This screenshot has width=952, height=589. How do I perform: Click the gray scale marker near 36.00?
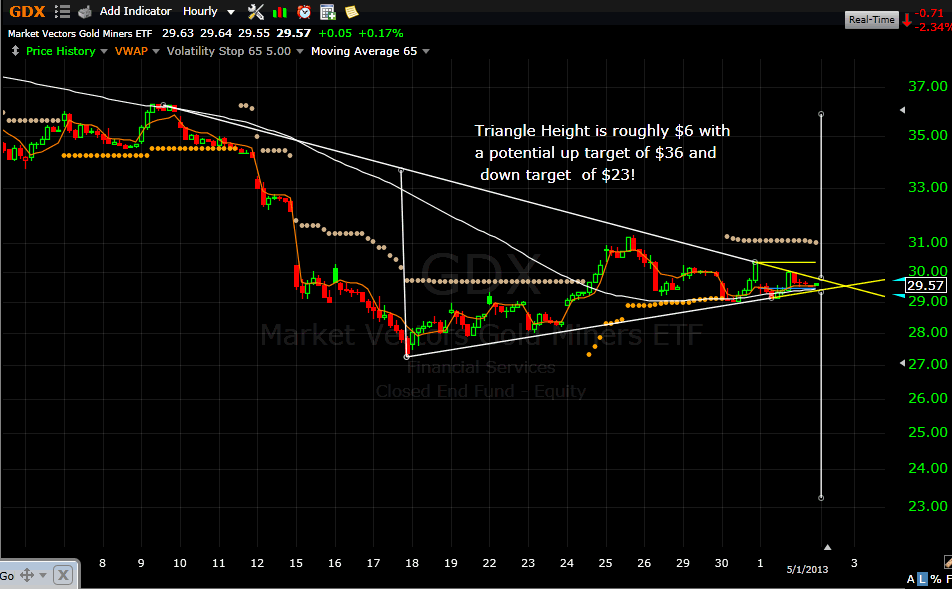click(902, 110)
